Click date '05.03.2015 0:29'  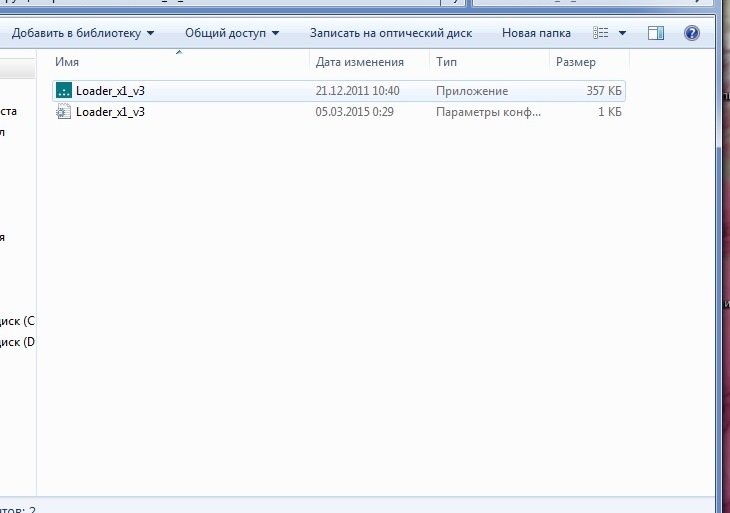pyautogui.click(x=354, y=112)
